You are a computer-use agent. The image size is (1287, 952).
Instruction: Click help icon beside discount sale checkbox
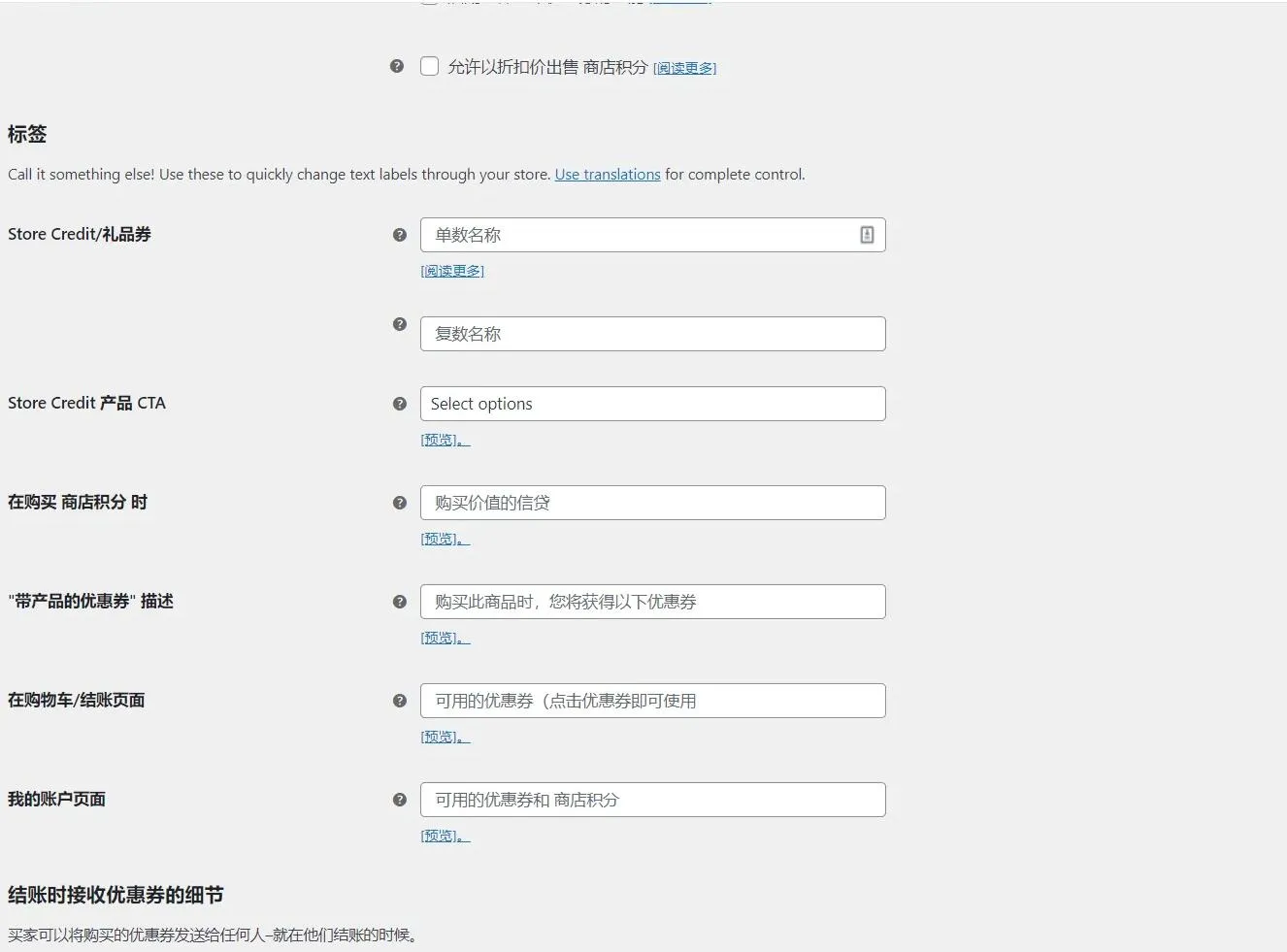397,66
